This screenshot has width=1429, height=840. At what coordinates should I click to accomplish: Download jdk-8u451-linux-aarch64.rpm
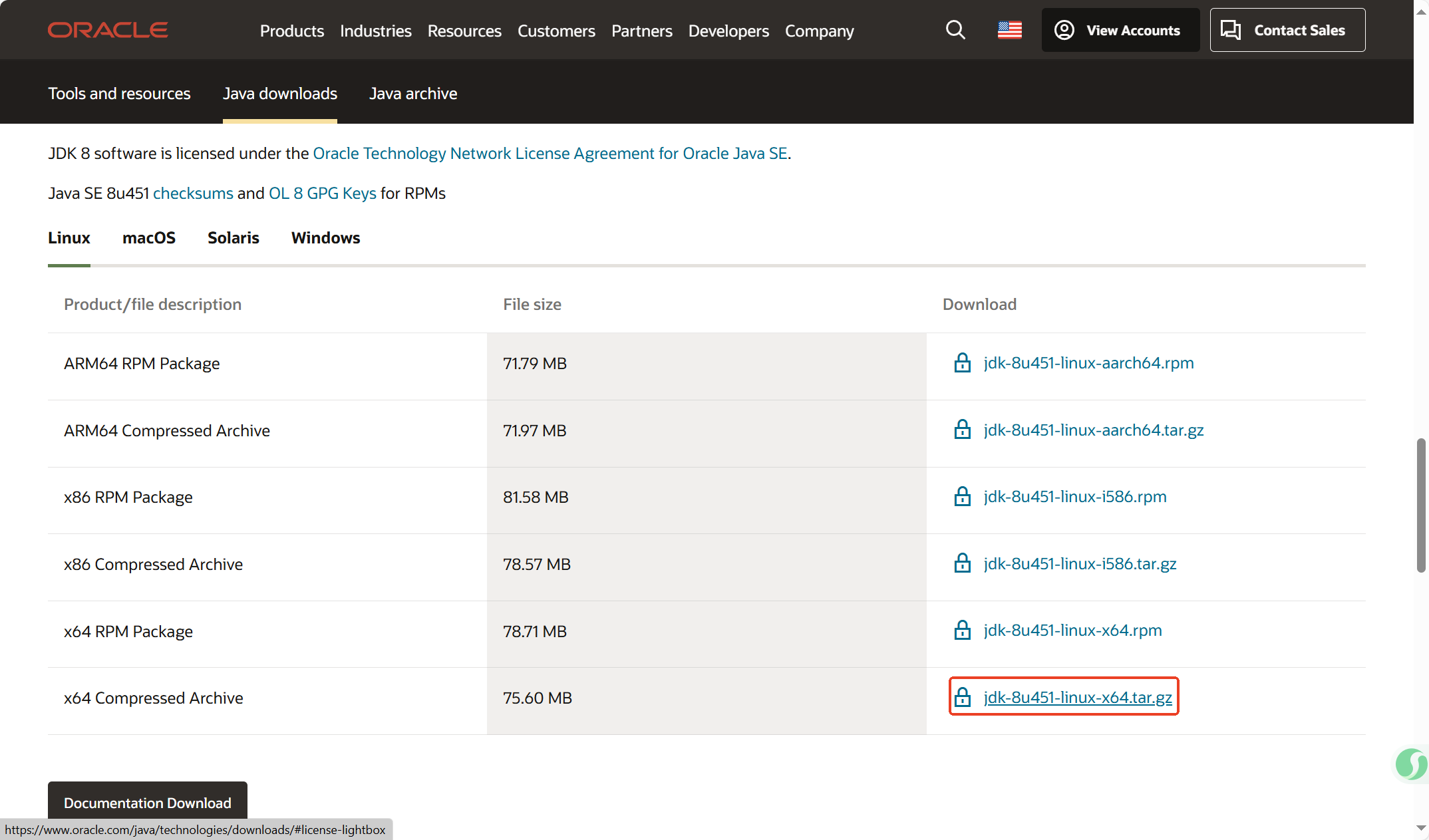click(x=1088, y=363)
